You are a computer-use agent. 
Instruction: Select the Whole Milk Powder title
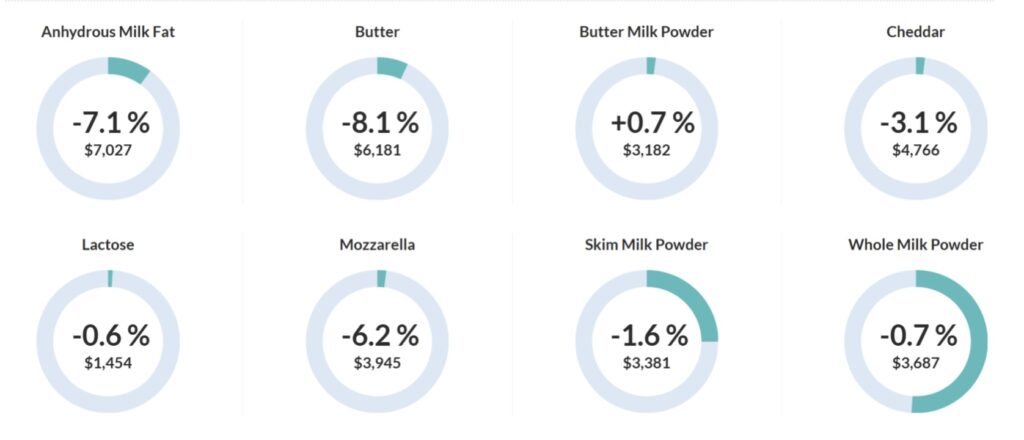(915, 244)
